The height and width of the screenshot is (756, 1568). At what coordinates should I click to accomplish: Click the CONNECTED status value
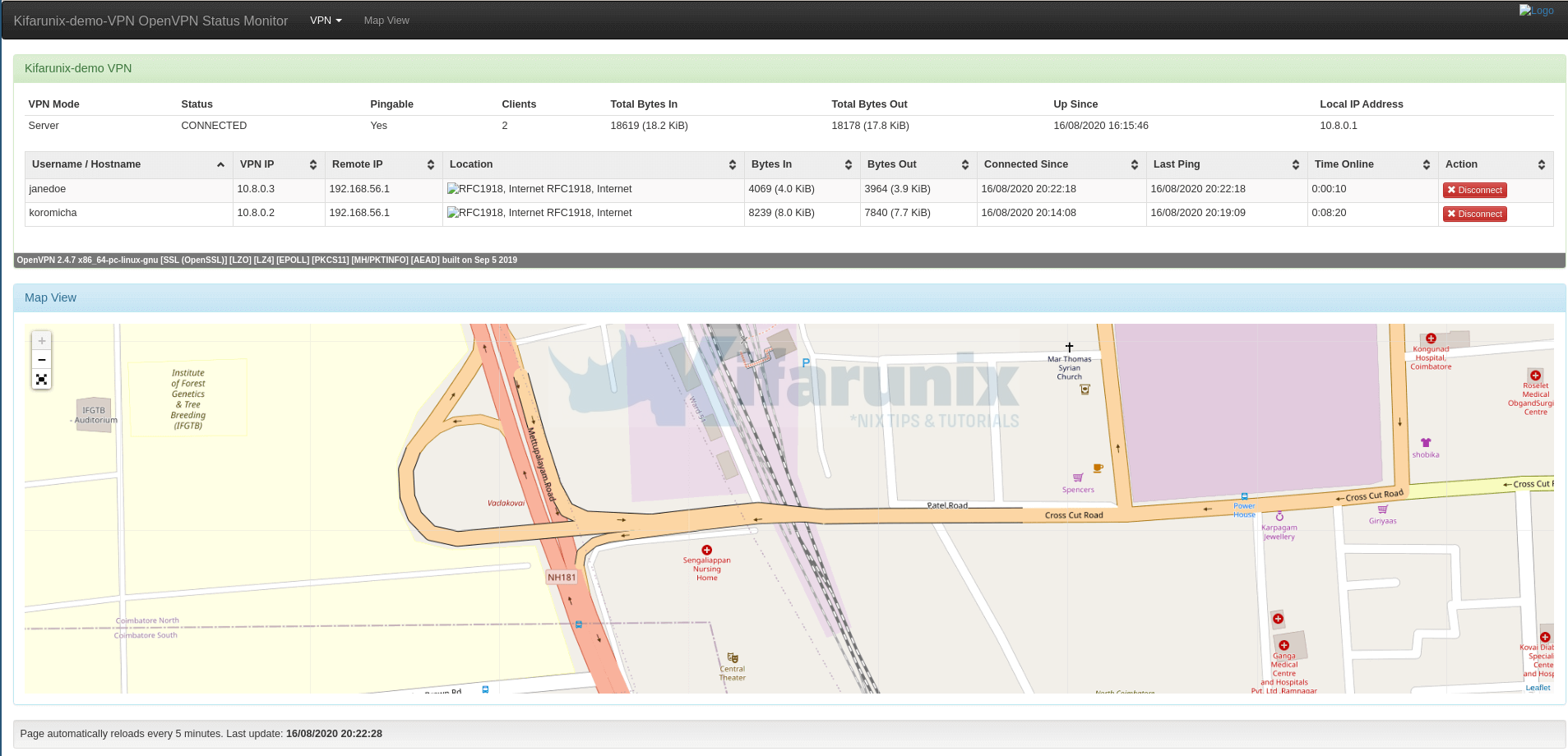(214, 126)
